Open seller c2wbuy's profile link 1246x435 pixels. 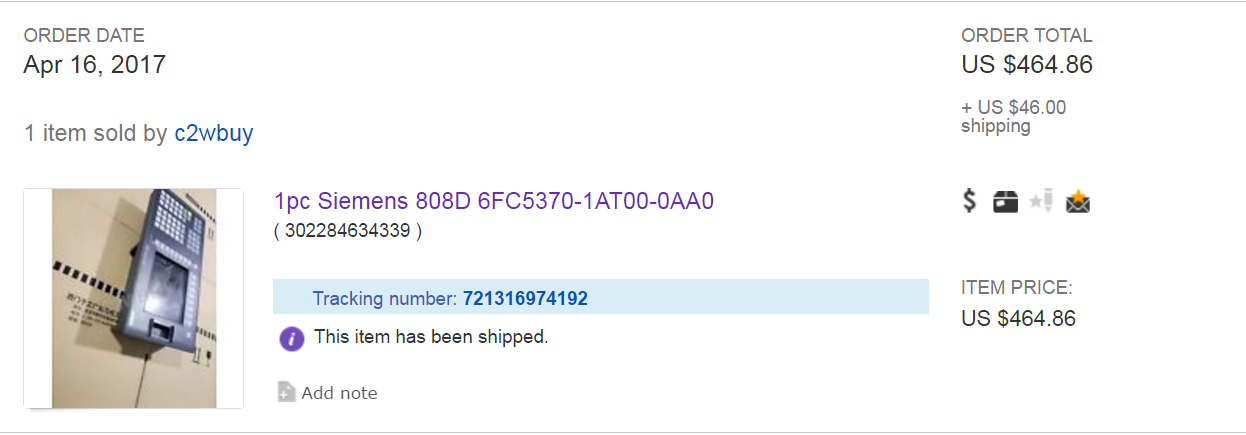pyautogui.click(x=213, y=133)
